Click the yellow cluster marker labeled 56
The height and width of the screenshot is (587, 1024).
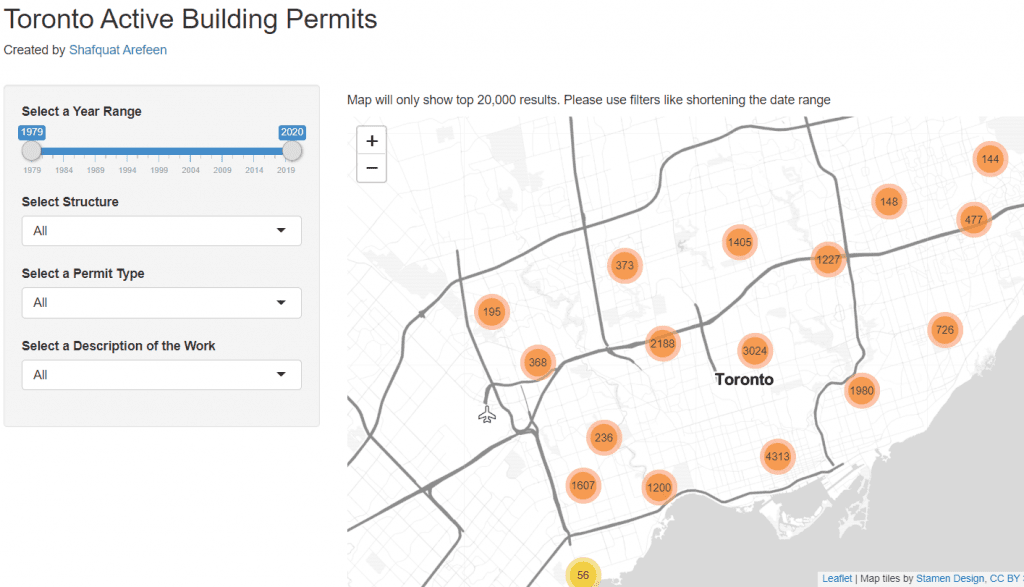coord(583,575)
